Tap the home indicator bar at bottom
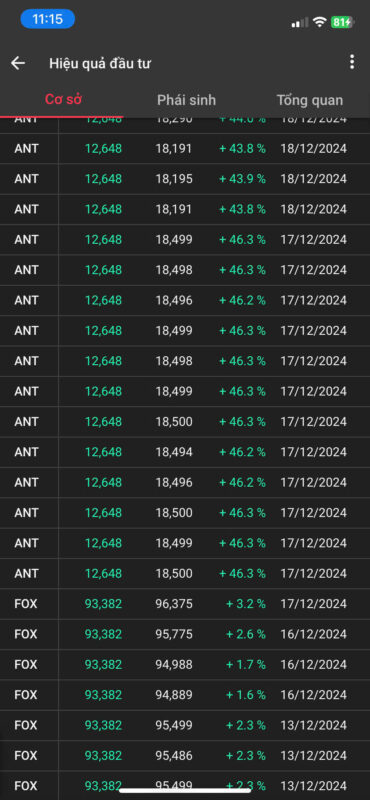Image resolution: width=370 pixels, height=800 pixels. click(185, 791)
